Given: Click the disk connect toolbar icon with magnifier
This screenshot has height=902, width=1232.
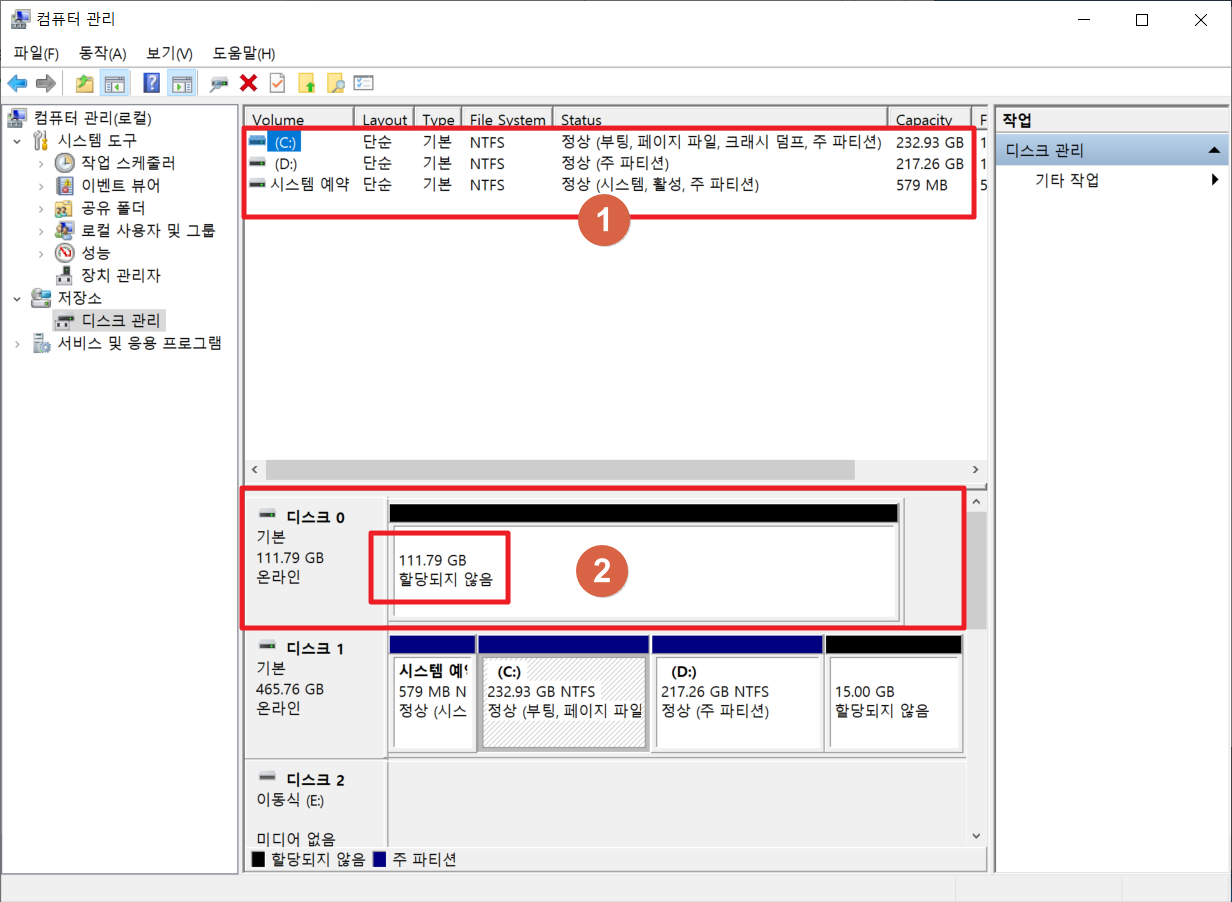Looking at the screenshot, I should point(219,83).
